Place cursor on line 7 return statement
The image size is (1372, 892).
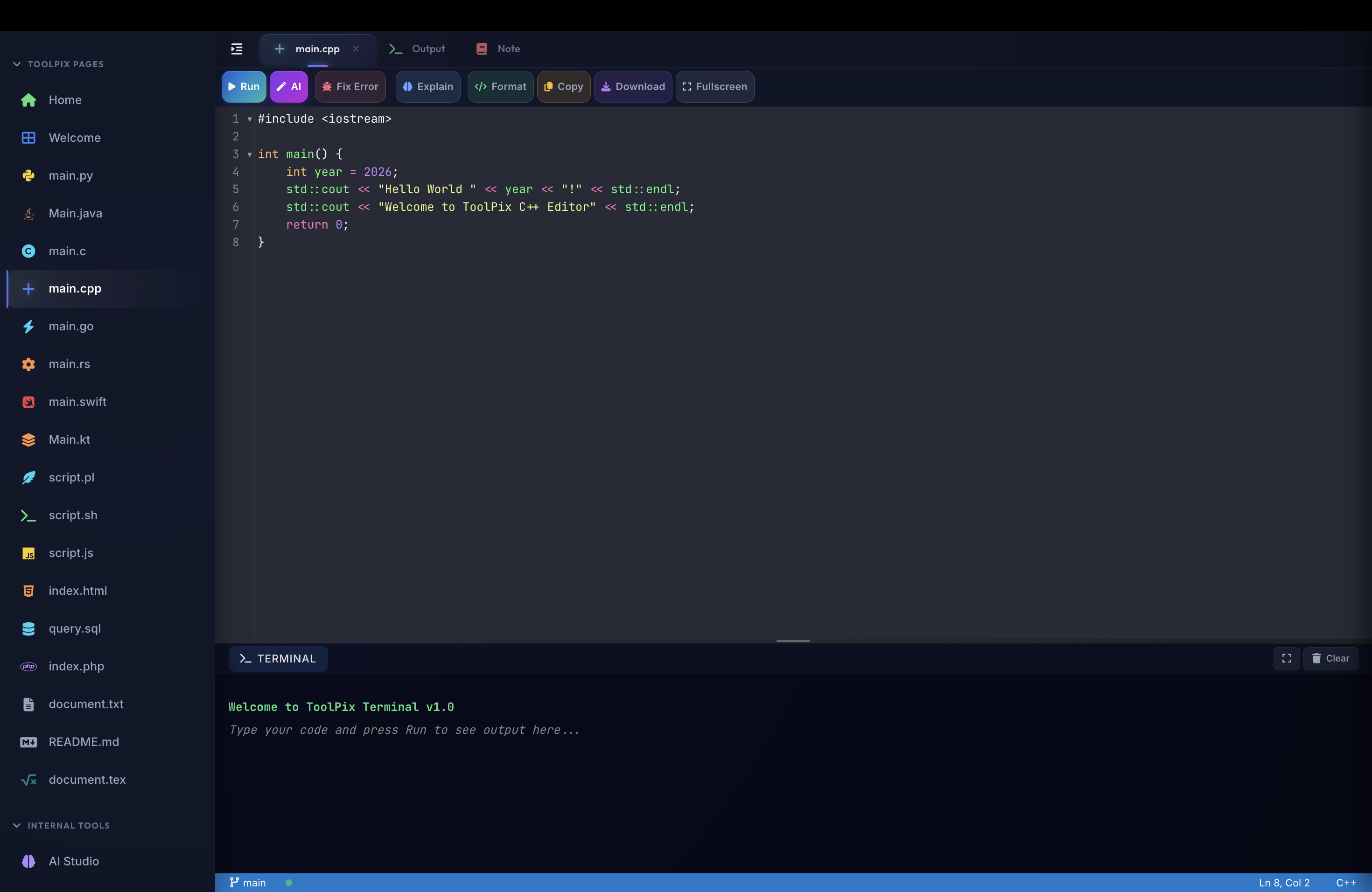[317, 225]
